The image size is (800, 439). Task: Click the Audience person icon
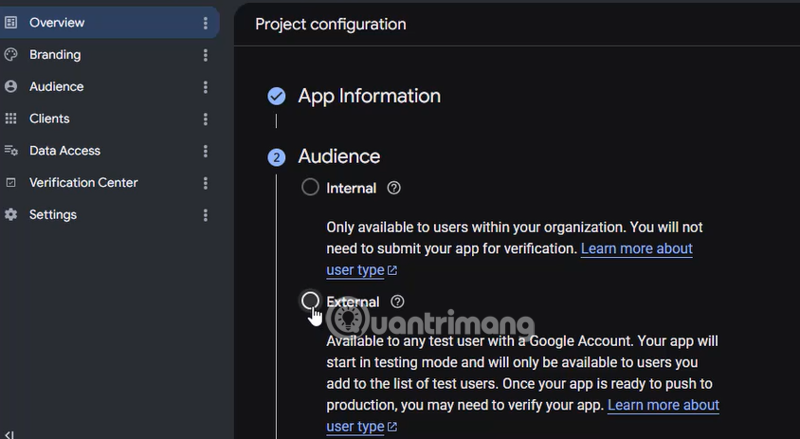[x=11, y=87]
